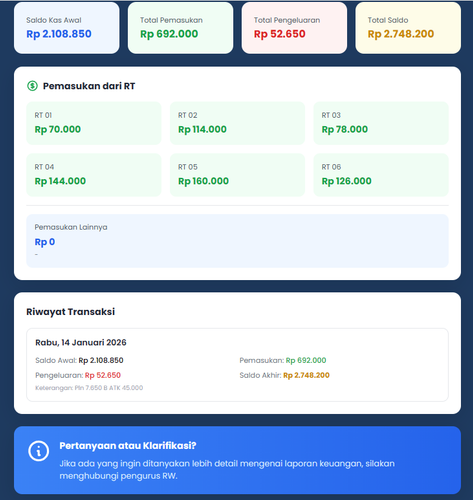Select the Total Pemasukan summary card
Viewport: 473px width, 500px height.
coord(180,28)
